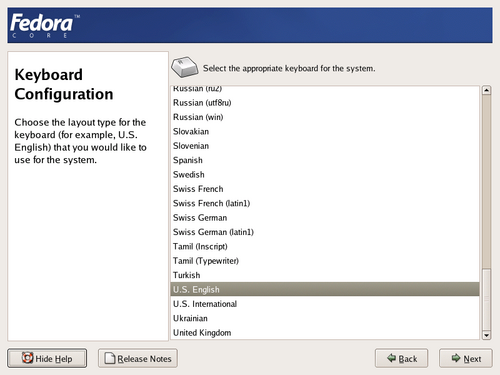Image resolution: width=500 pixels, height=375 pixels.
Task: Choose Tamil (Typewriter) keyboard
Action: pyautogui.click(x=325, y=261)
